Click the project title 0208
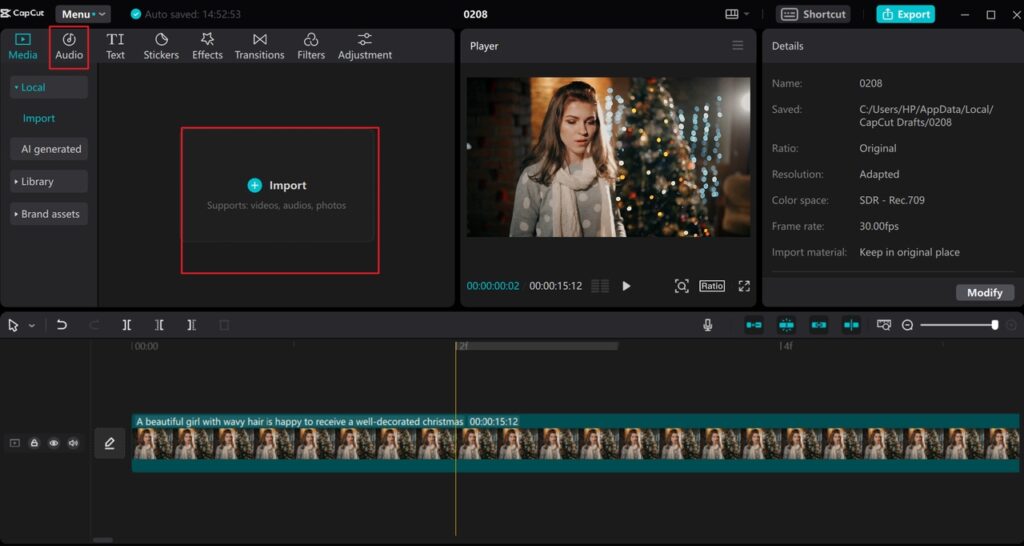 coord(475,14)
